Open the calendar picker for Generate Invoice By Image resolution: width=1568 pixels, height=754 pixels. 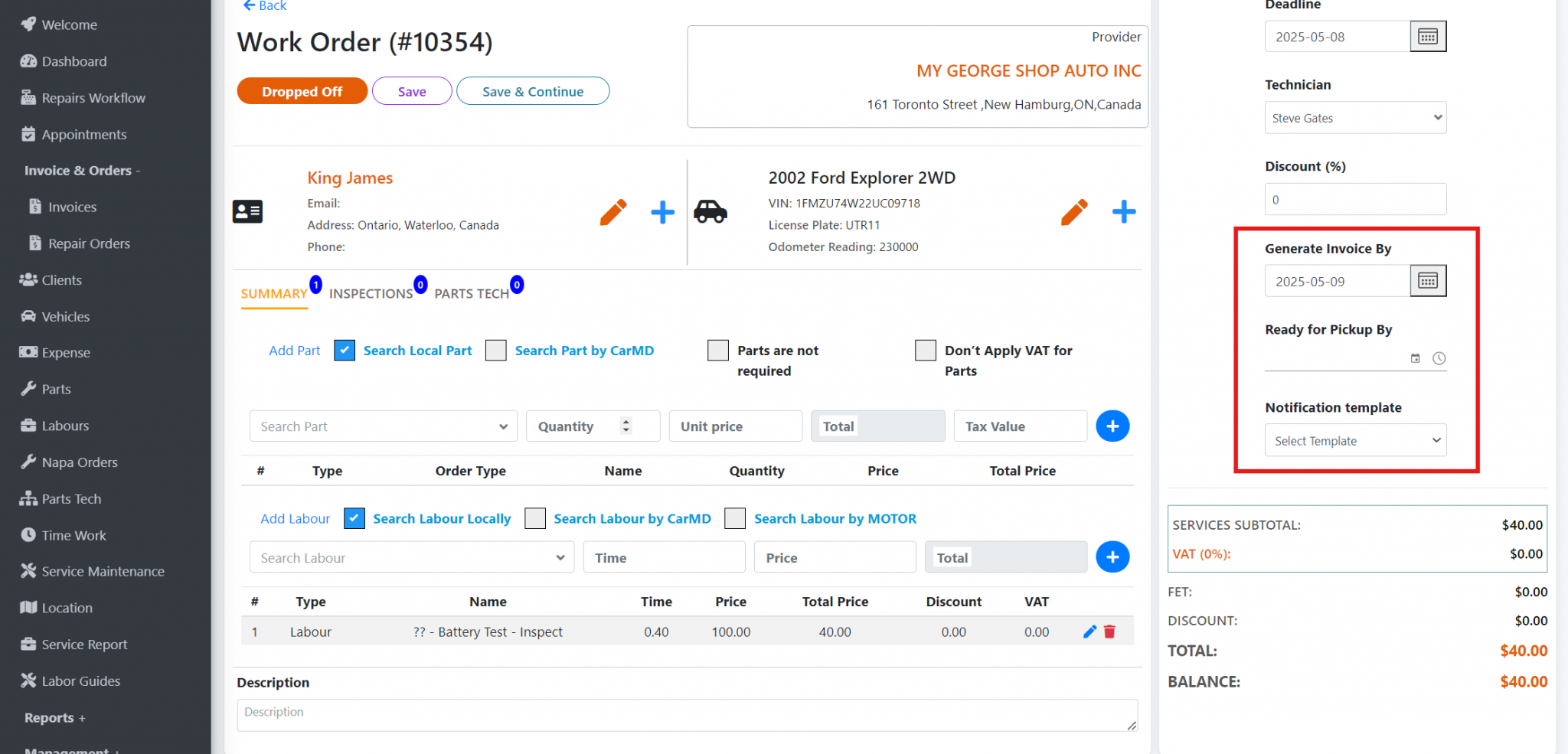tap(1427, 280)
